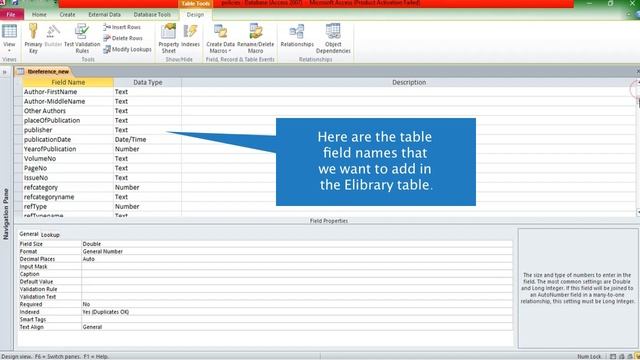Click the row selector beside Author-FirstName

pyautogui.click(x=18, y=92)
